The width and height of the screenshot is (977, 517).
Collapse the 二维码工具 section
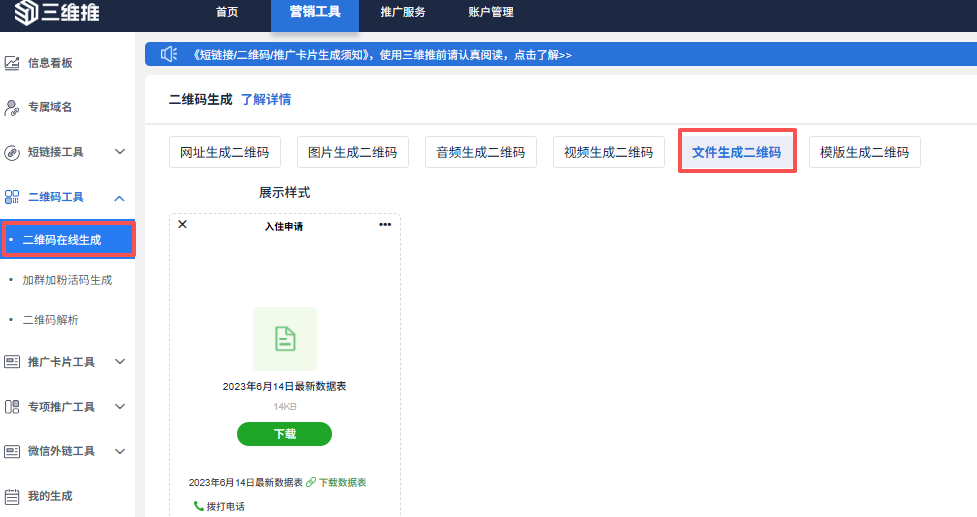119,198
